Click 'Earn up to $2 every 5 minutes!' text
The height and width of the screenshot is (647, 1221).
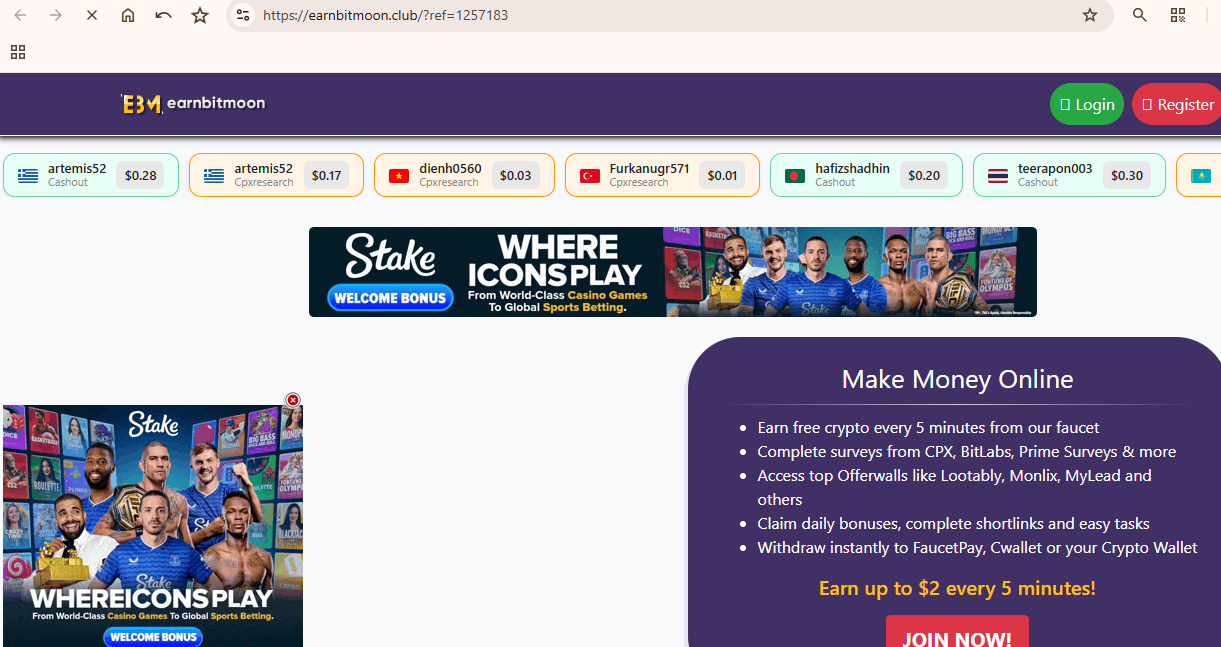click(x=957, y=588)
